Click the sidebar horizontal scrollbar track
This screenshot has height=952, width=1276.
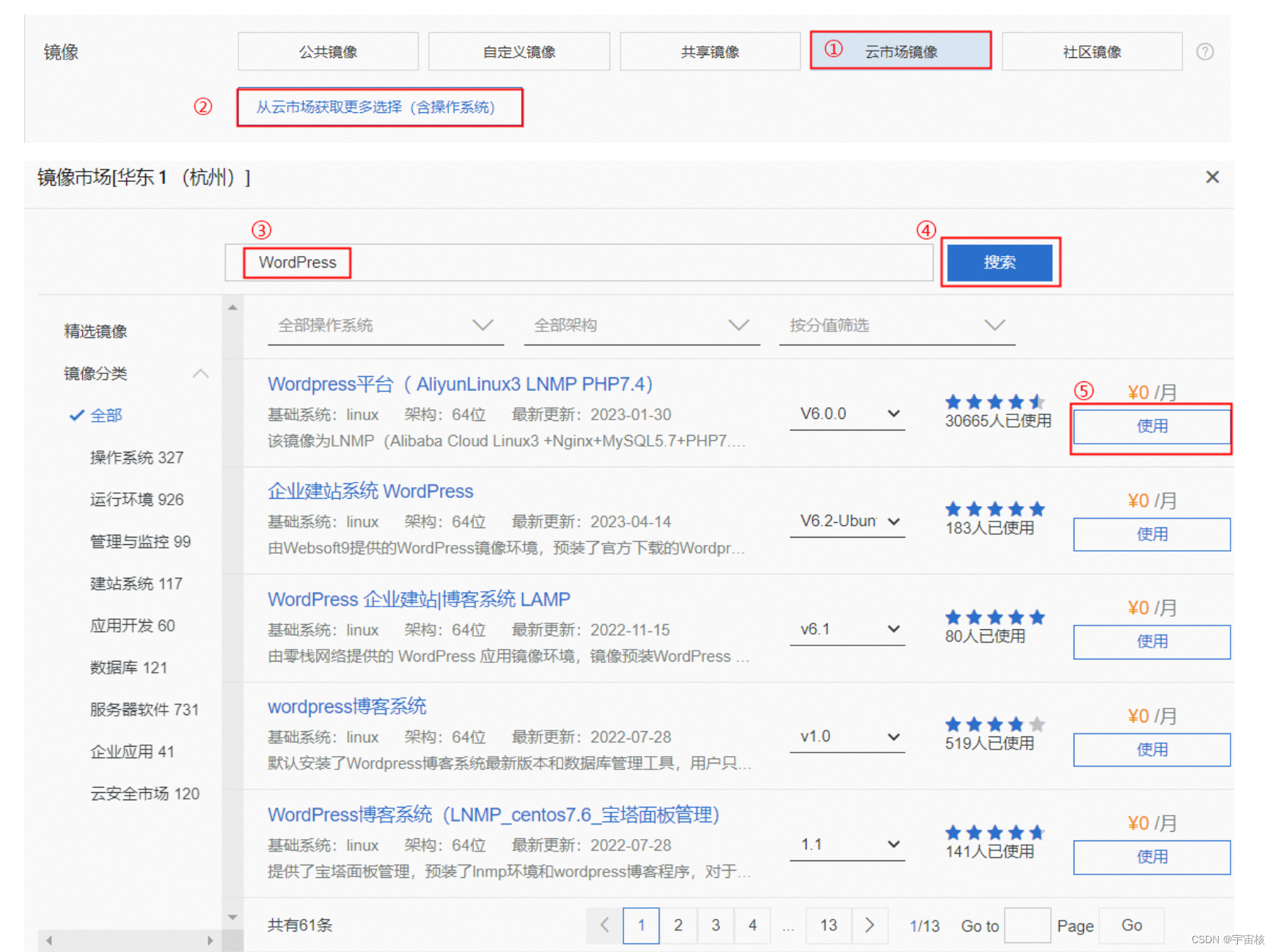[130, 940]
